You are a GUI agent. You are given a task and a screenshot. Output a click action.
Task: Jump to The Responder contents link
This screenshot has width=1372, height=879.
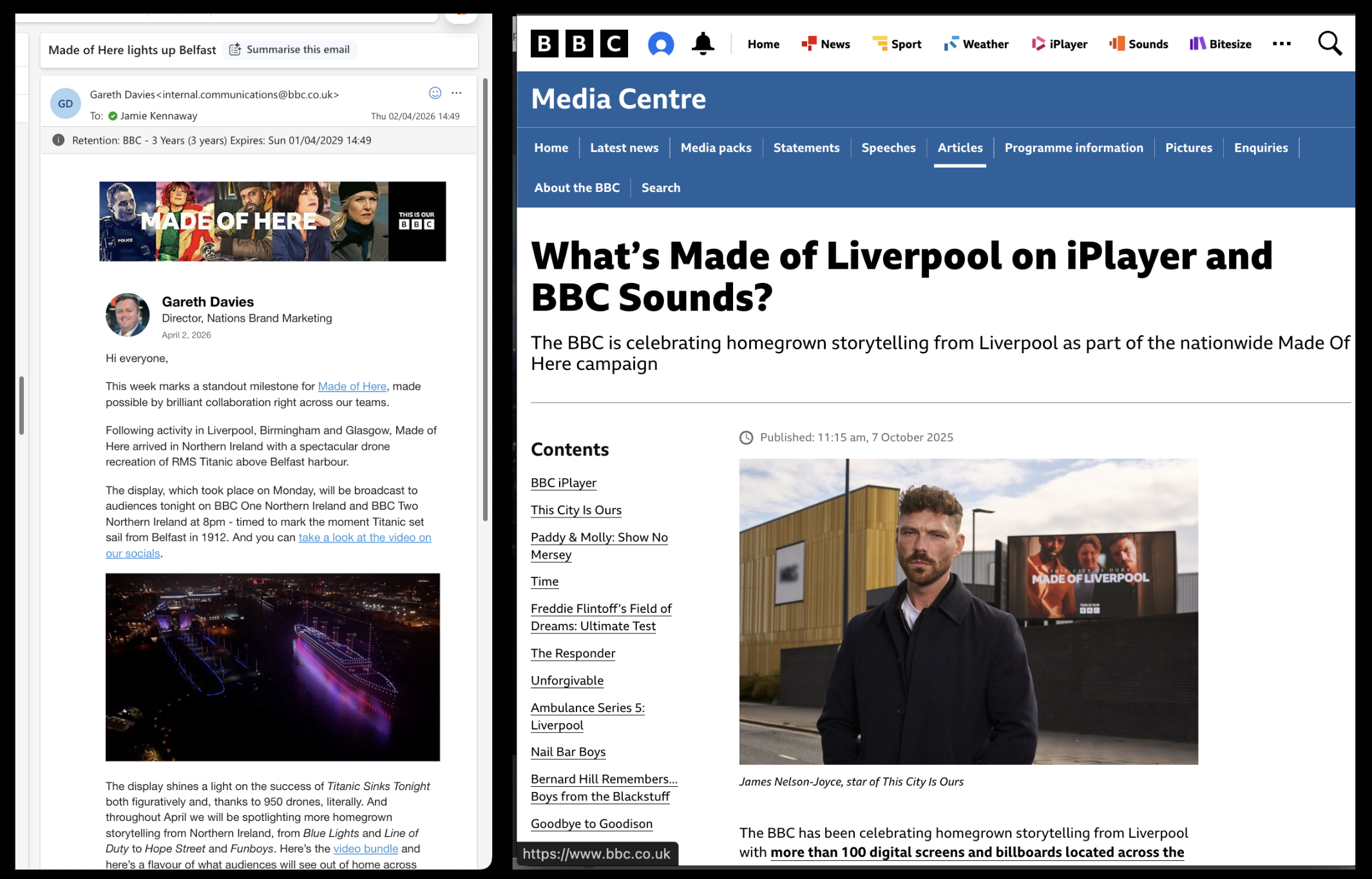[x=573, y=653]
